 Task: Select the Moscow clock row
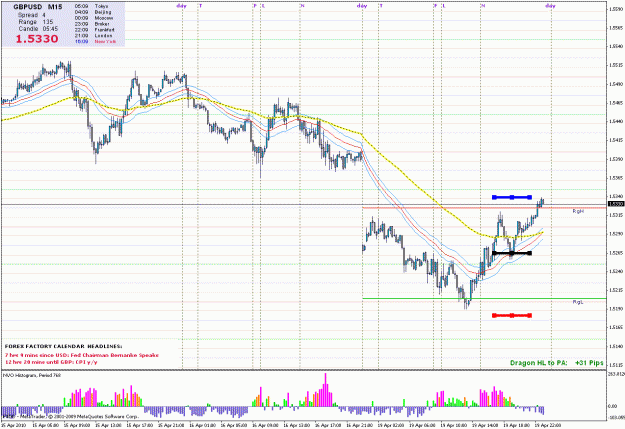coord(94,18)
